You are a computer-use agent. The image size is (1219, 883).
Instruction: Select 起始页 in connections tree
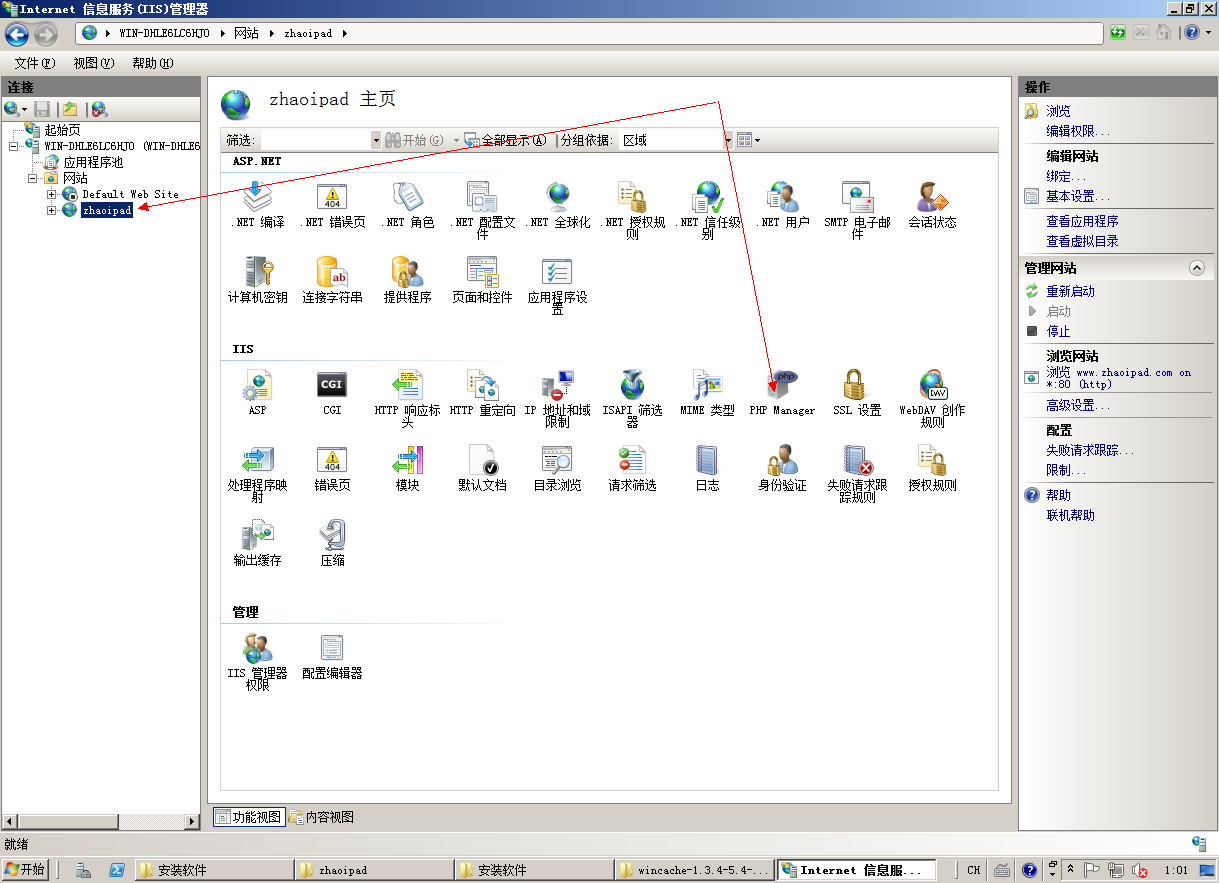pos(62,130)
